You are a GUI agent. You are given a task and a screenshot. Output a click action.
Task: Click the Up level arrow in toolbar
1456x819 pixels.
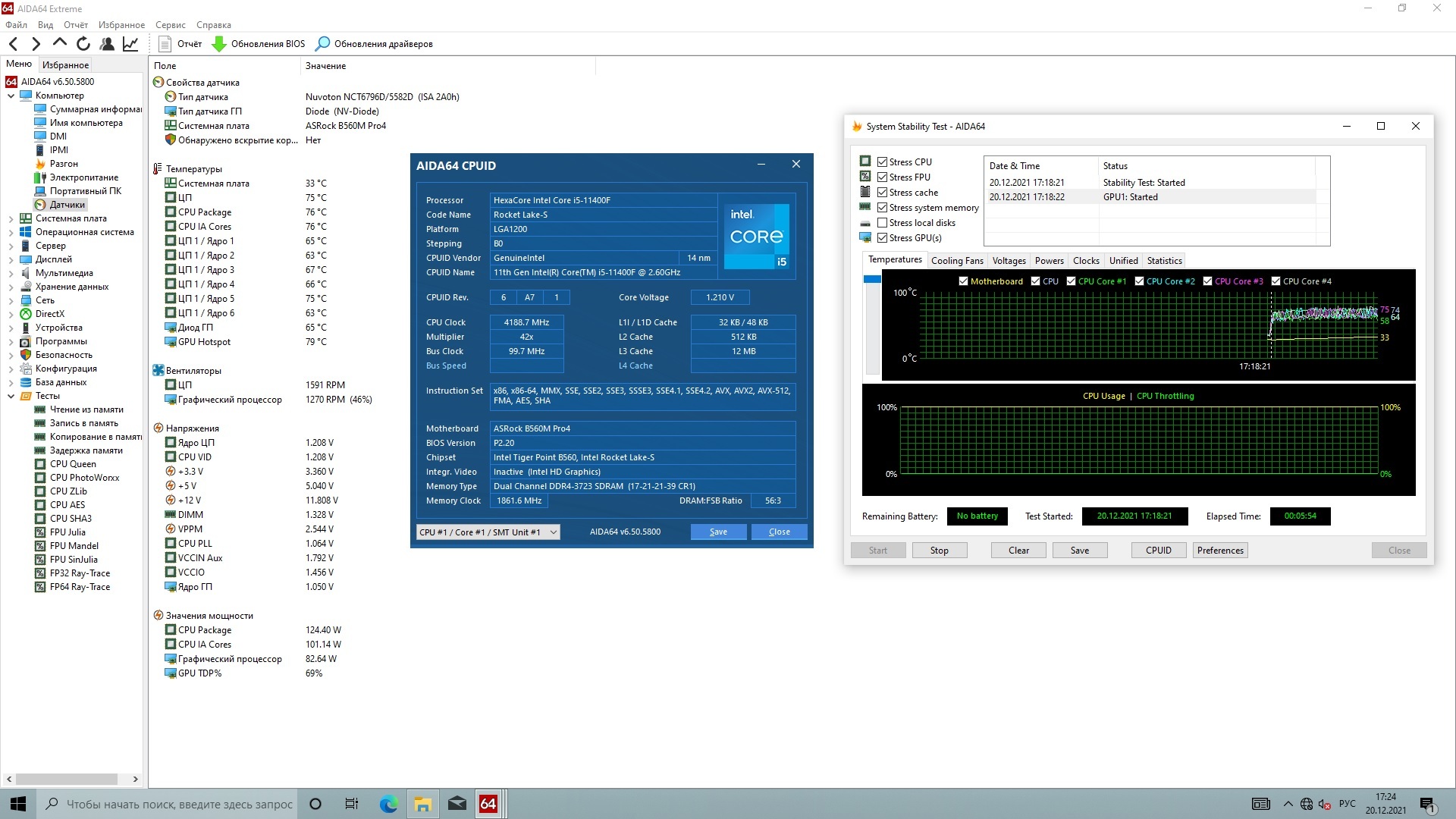point(60,43)
